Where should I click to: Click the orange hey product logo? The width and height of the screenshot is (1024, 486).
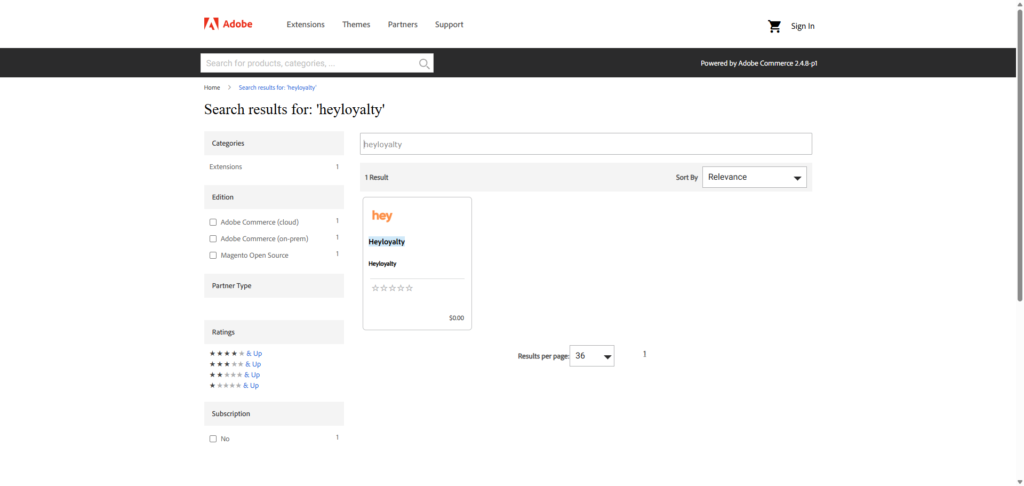(x=382, y=215)
